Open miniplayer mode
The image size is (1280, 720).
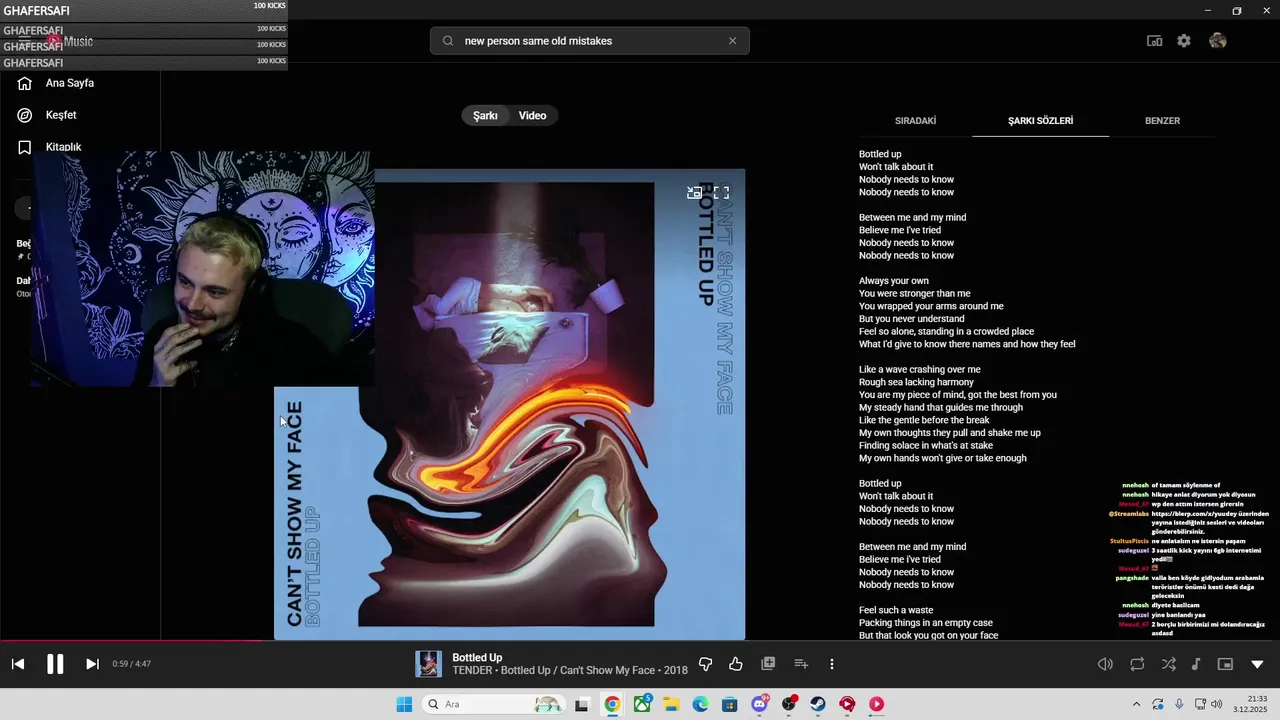pyautogui.click(x=1225, y=664)
